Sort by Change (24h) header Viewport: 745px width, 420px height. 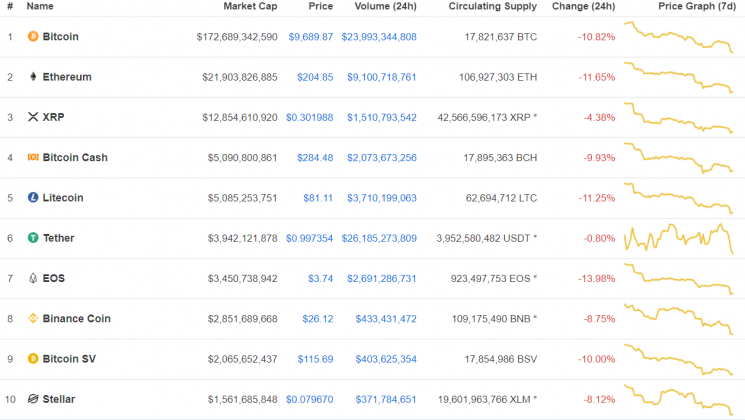[583, 6]
